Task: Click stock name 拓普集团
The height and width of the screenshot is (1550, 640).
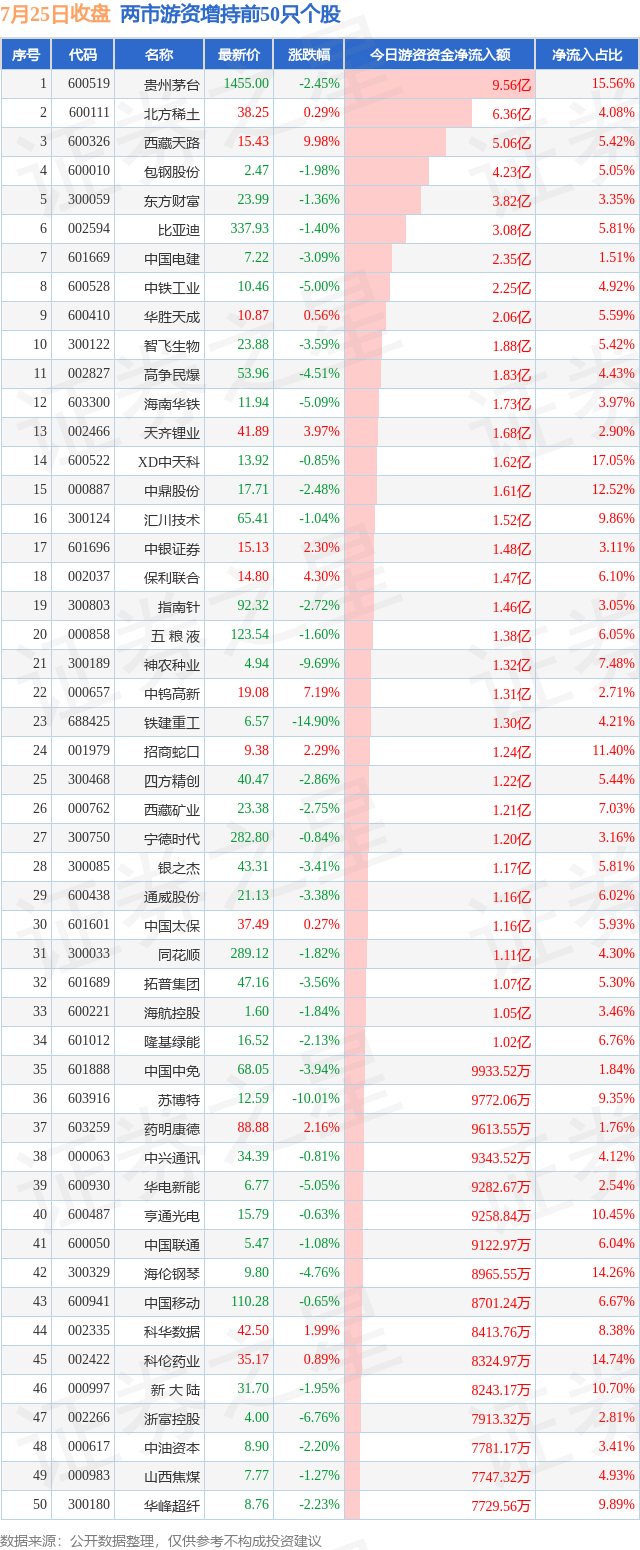Action: click(x=172, y=983)
